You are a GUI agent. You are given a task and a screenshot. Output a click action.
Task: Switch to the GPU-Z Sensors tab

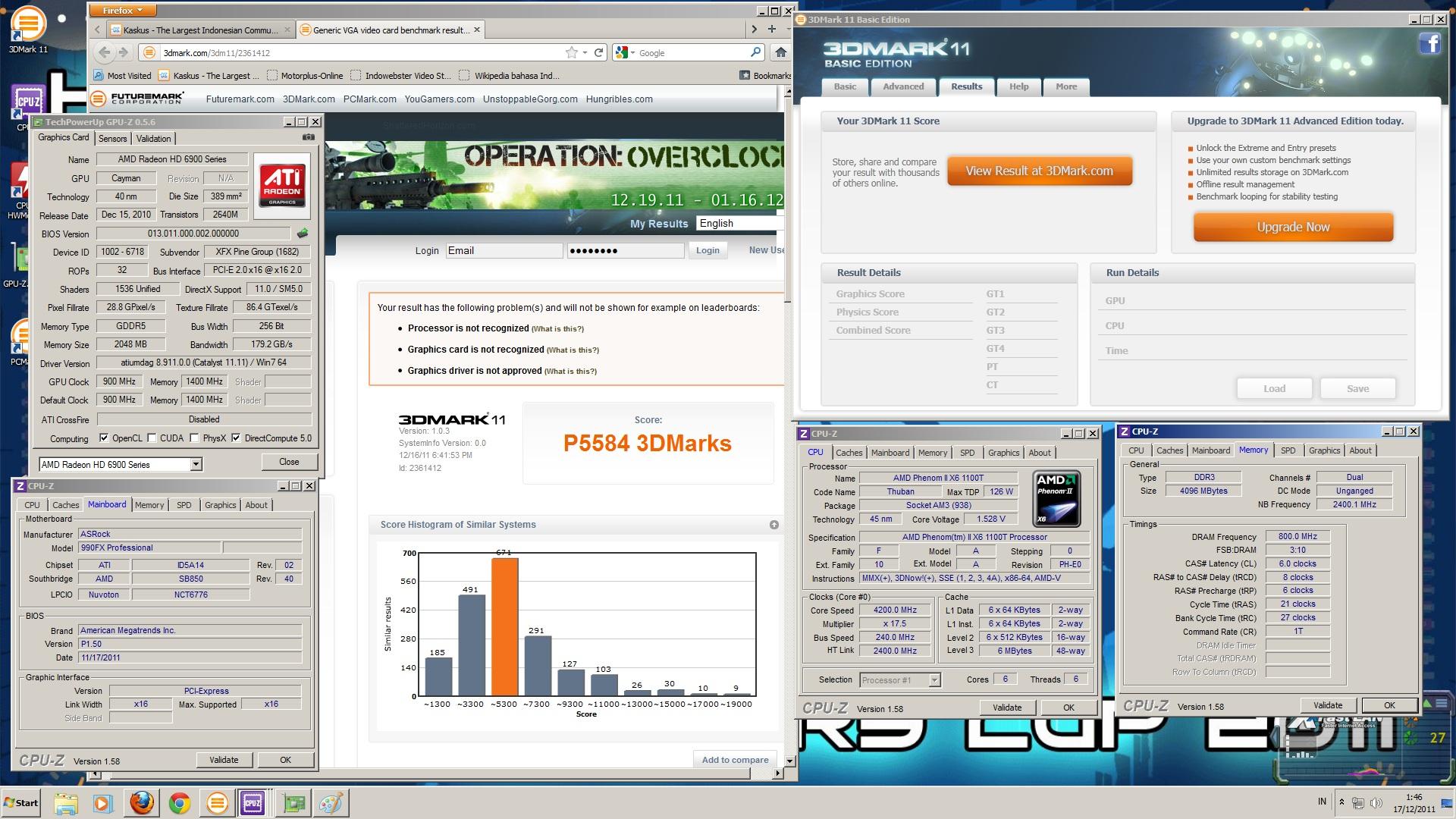click(x=112, y=139)
